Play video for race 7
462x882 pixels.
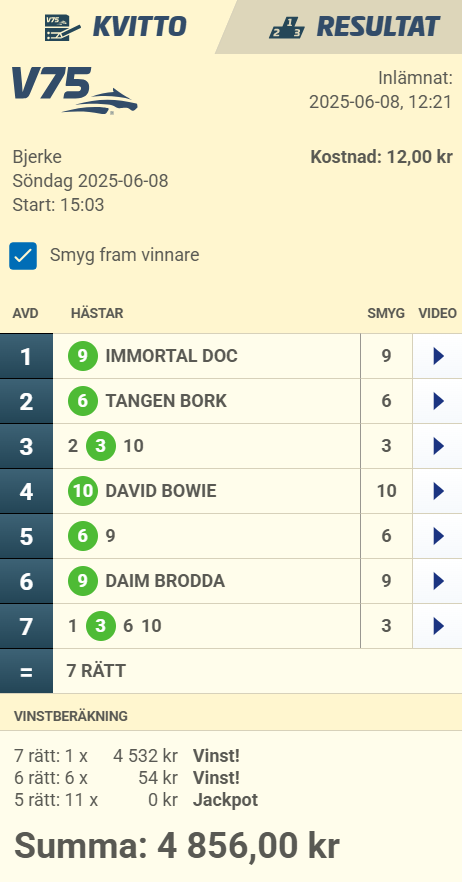pos(438,626)
